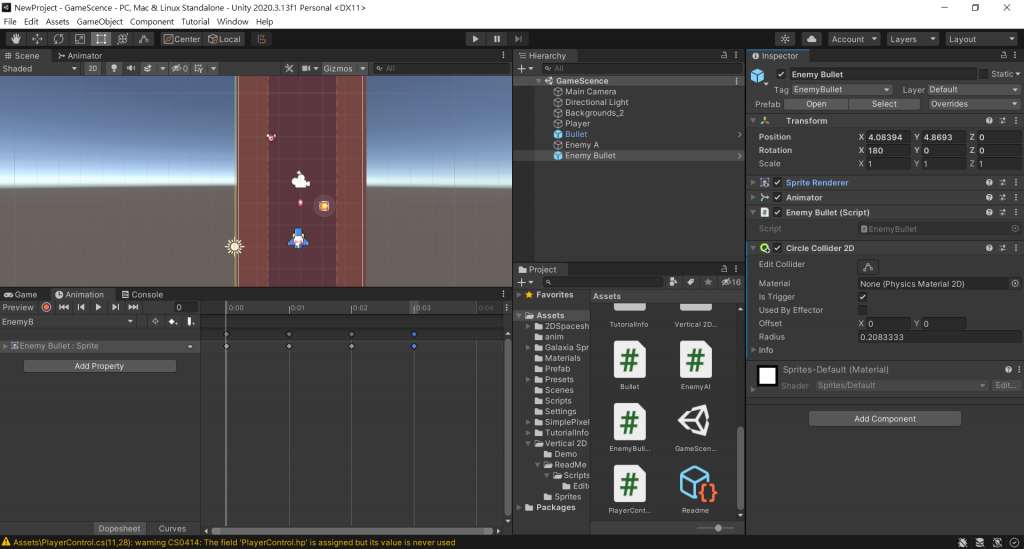Activate the Rect Transform tool
The width and height of the screenshot is (1024, 549).
(x=101, y=39)
